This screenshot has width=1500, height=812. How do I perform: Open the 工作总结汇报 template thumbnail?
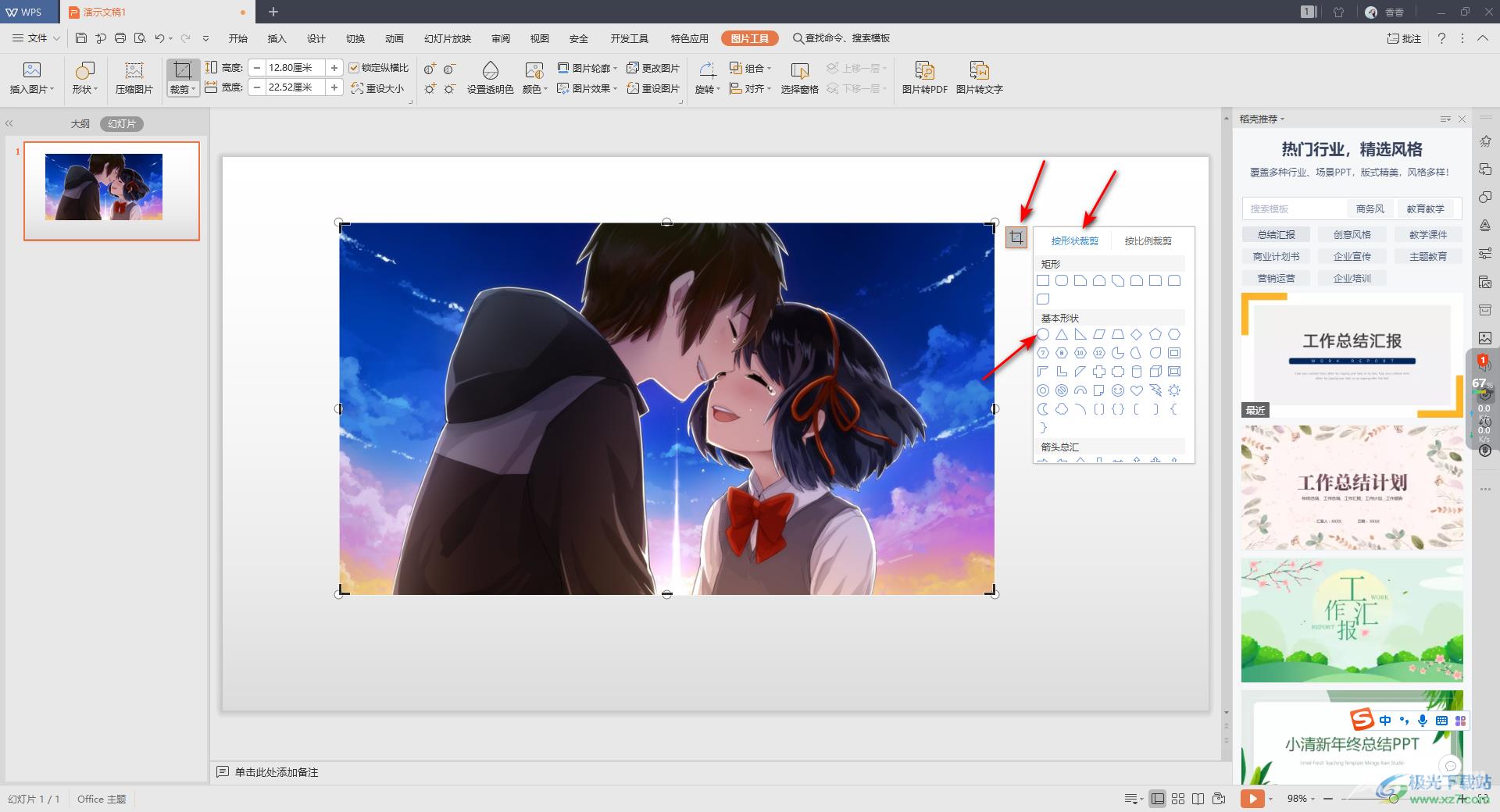coord(1352,355)
